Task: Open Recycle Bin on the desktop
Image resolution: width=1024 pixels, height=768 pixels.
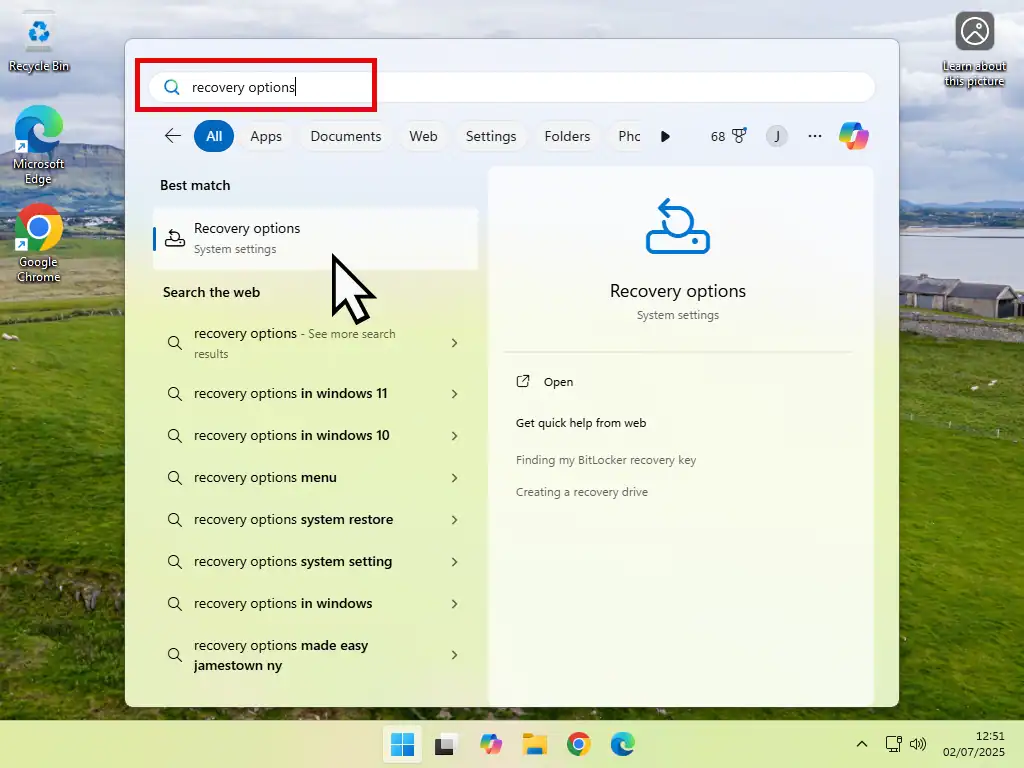Action: (39, 42)
